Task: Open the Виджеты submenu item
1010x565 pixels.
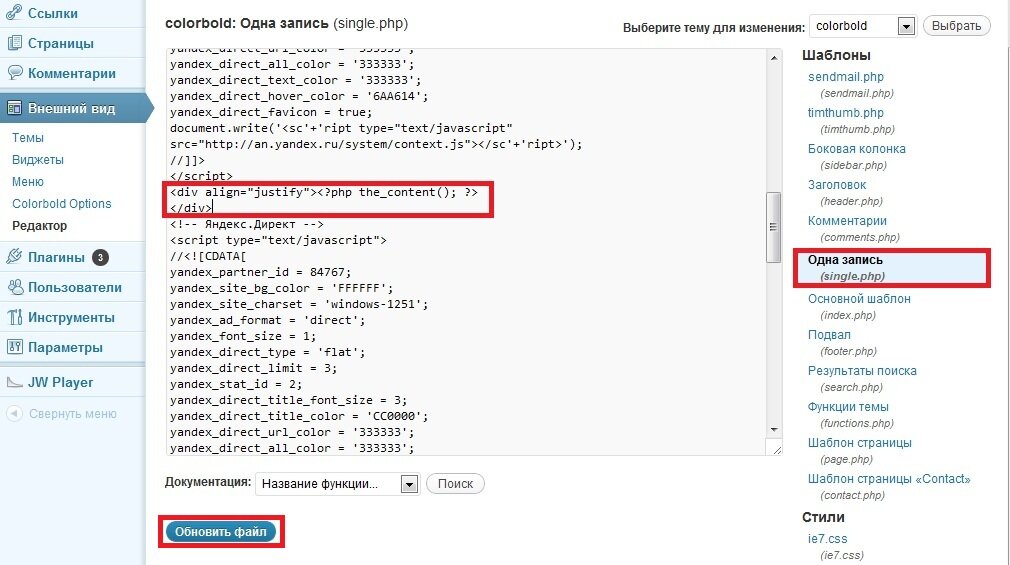Action: click(38, 160)
